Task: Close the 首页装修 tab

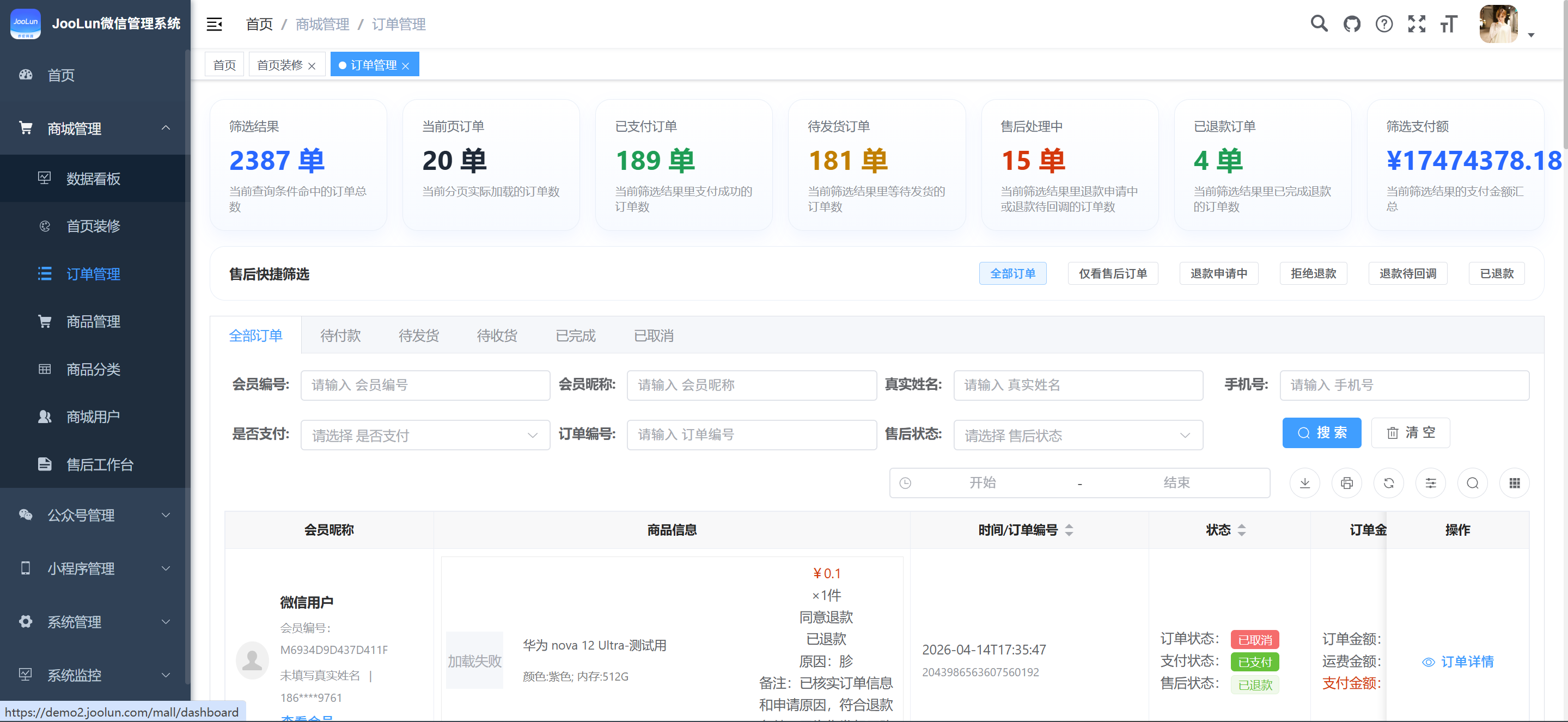Action: click(x=312, y=66)
